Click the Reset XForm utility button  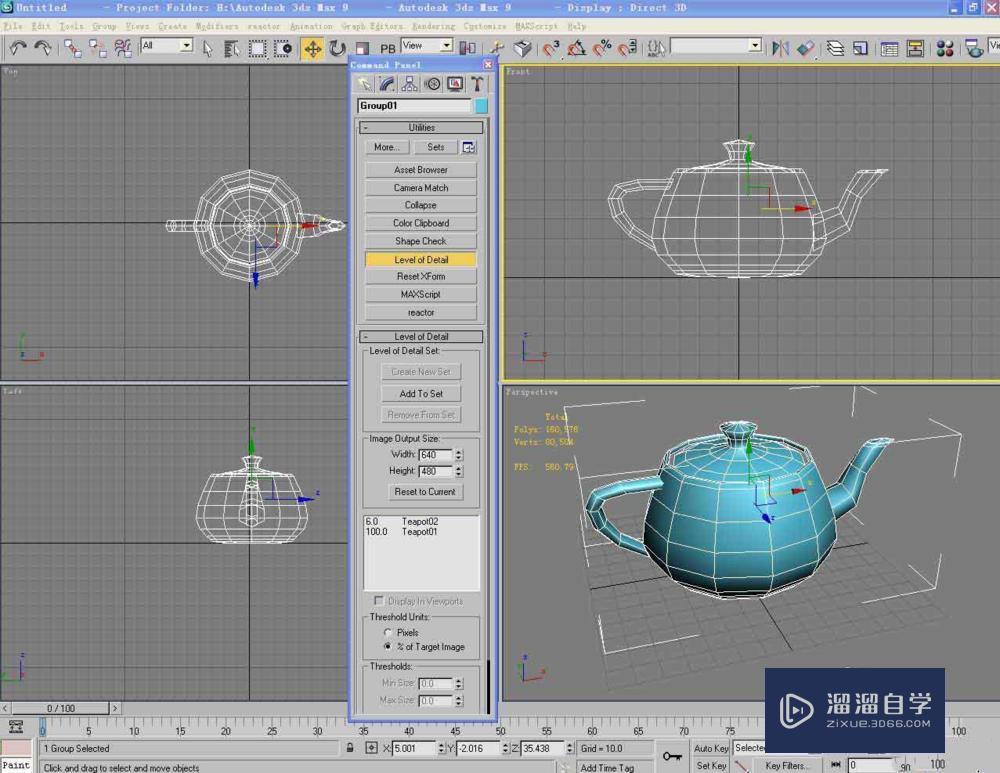(x=420, y=276)
